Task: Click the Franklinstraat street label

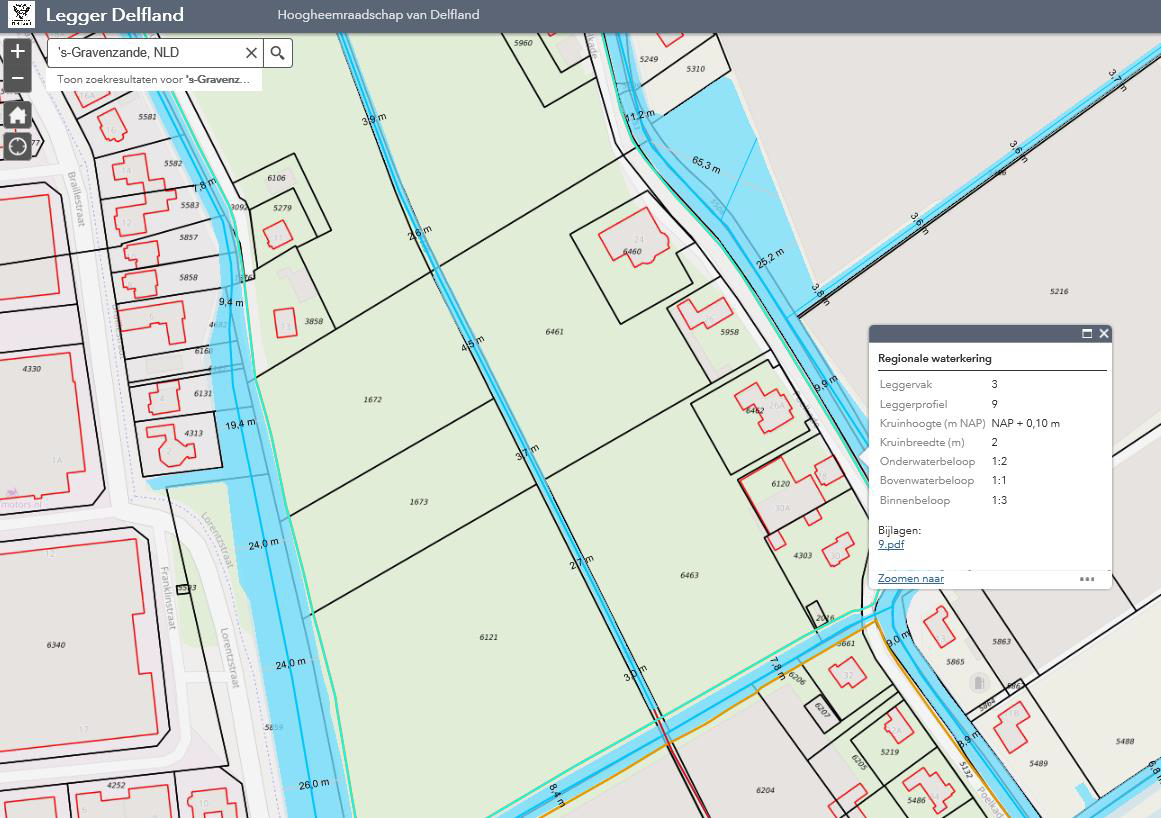Action: 168,598
